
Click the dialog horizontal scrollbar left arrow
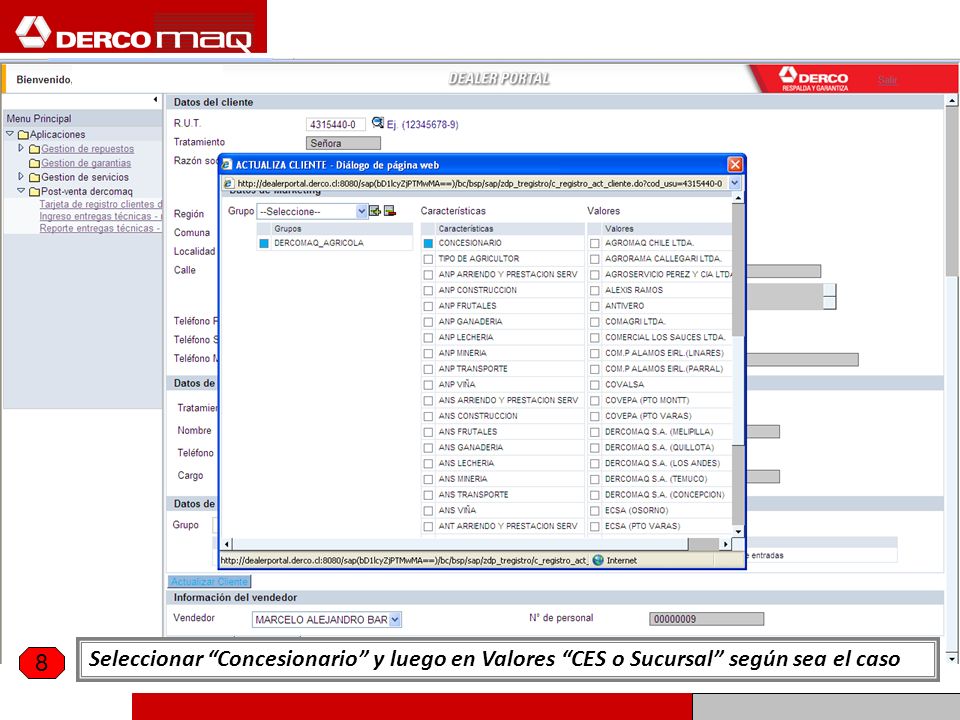pyautogui.click(x=227, y=544)
